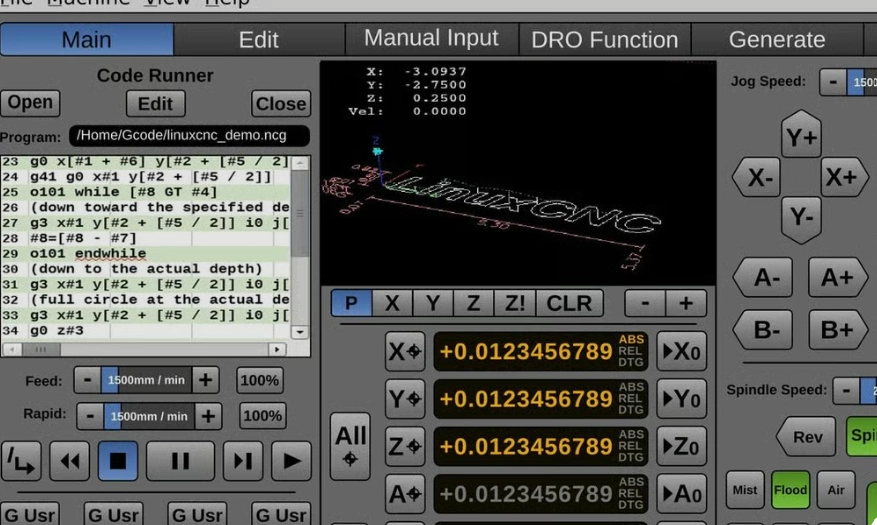The width and height of the screenshot is (877, 525).
Task: Stop the running program
Action: coord(118,461)
